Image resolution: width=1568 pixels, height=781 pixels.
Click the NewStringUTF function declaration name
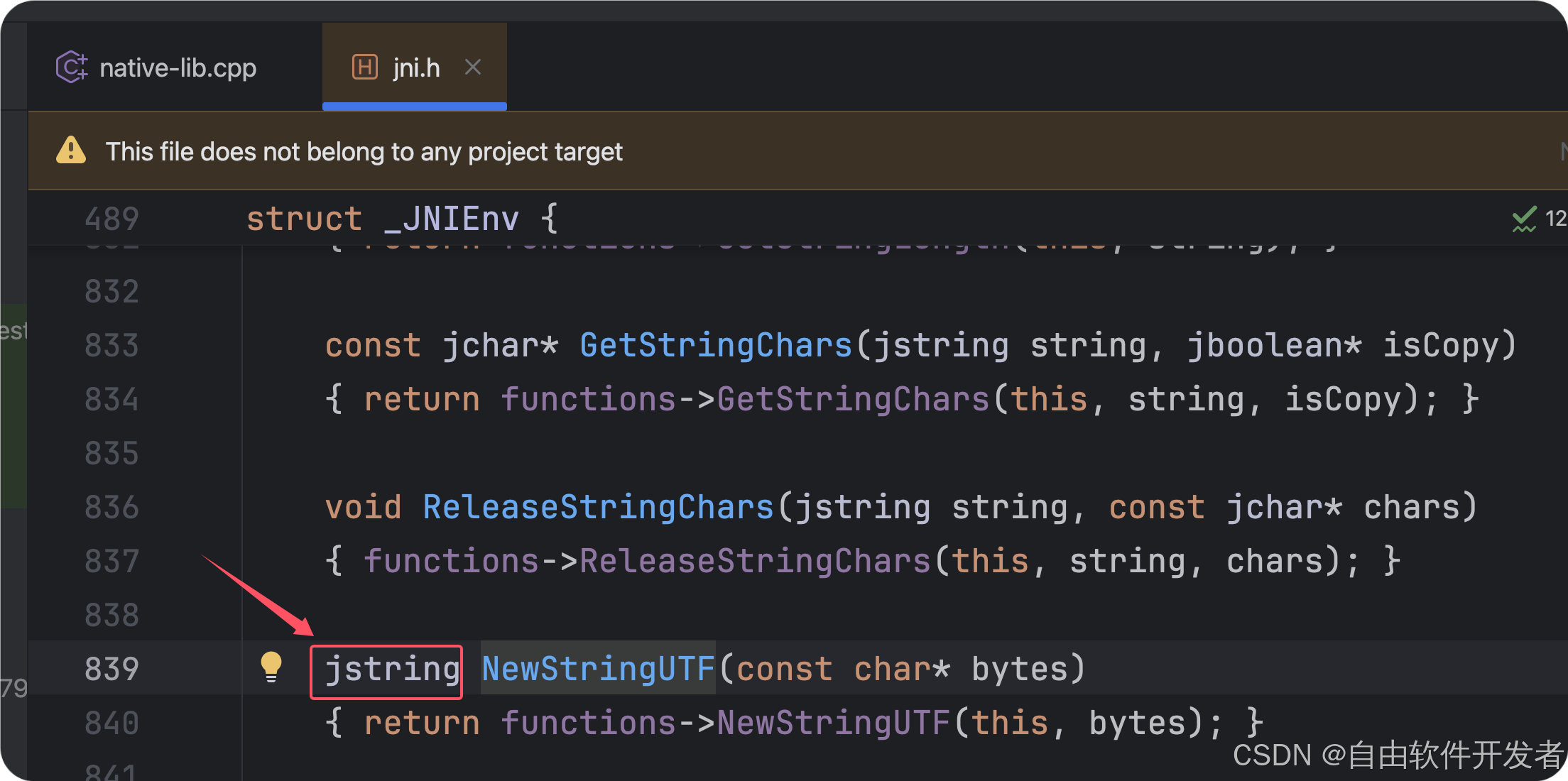point(598,669)
